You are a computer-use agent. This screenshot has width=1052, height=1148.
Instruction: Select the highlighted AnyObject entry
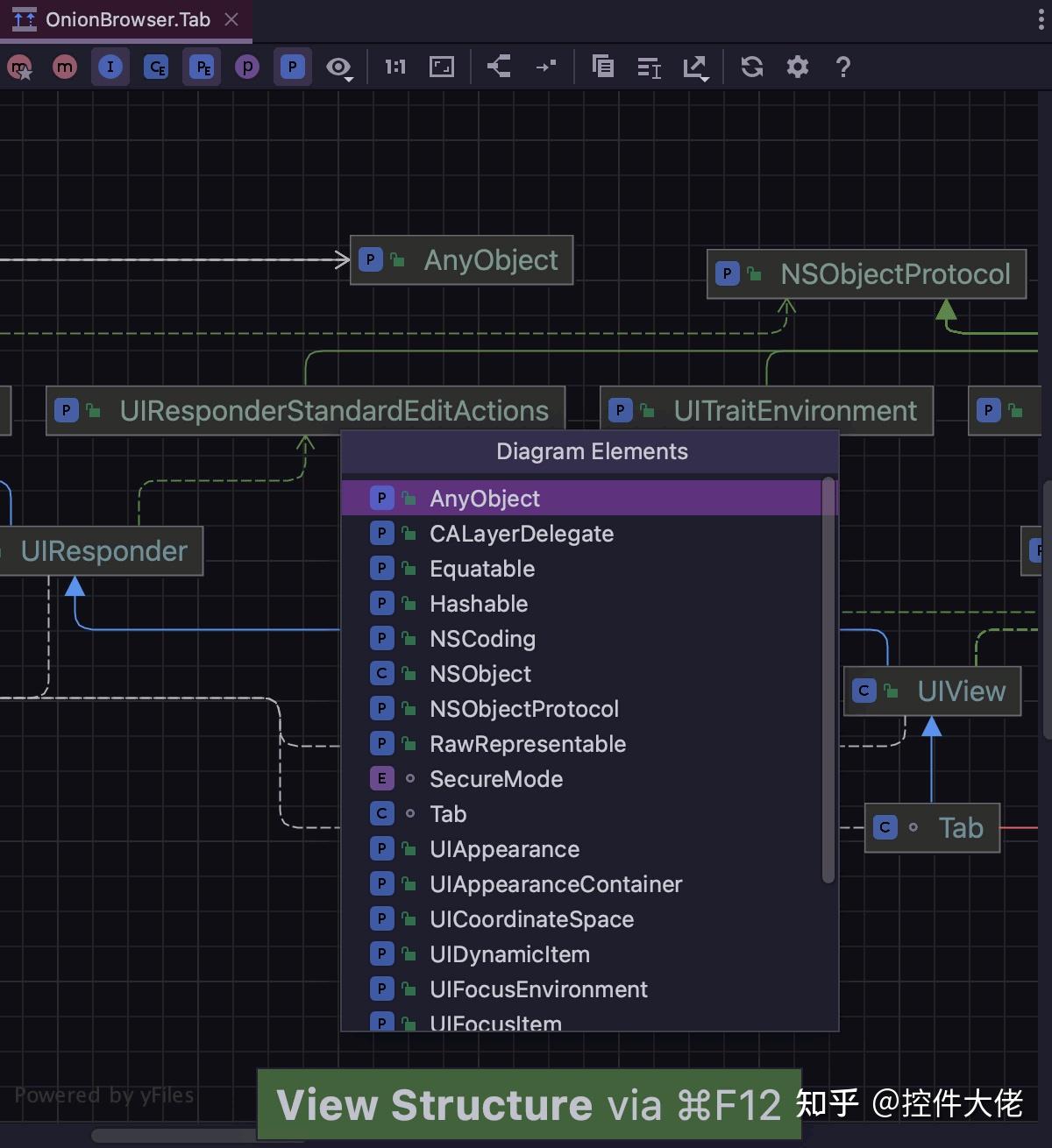point(485,498)
